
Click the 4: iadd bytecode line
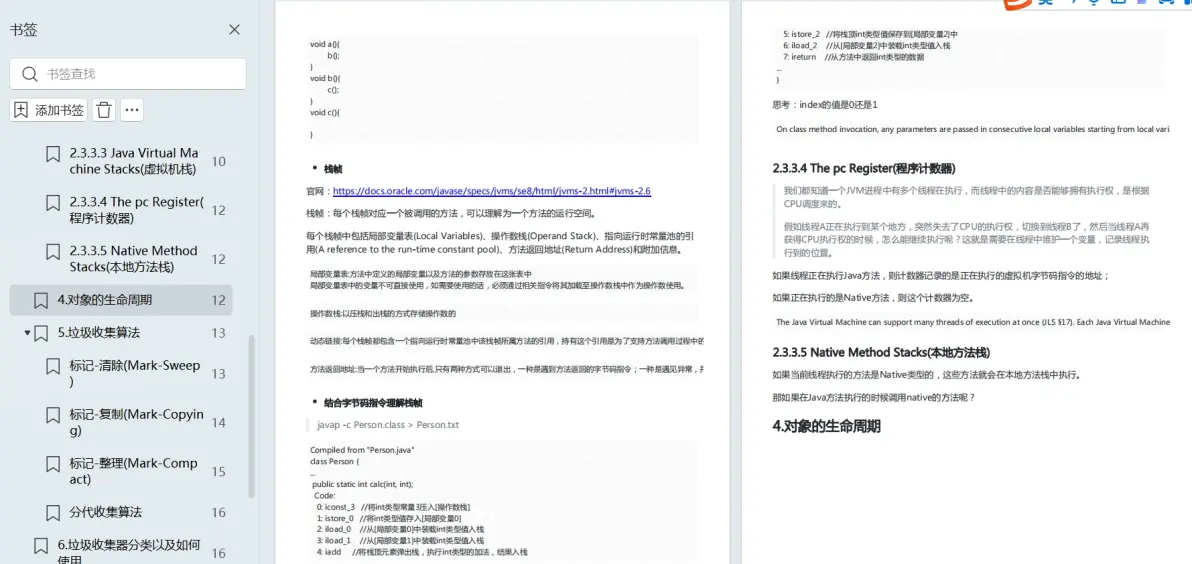tap(422, 552)
